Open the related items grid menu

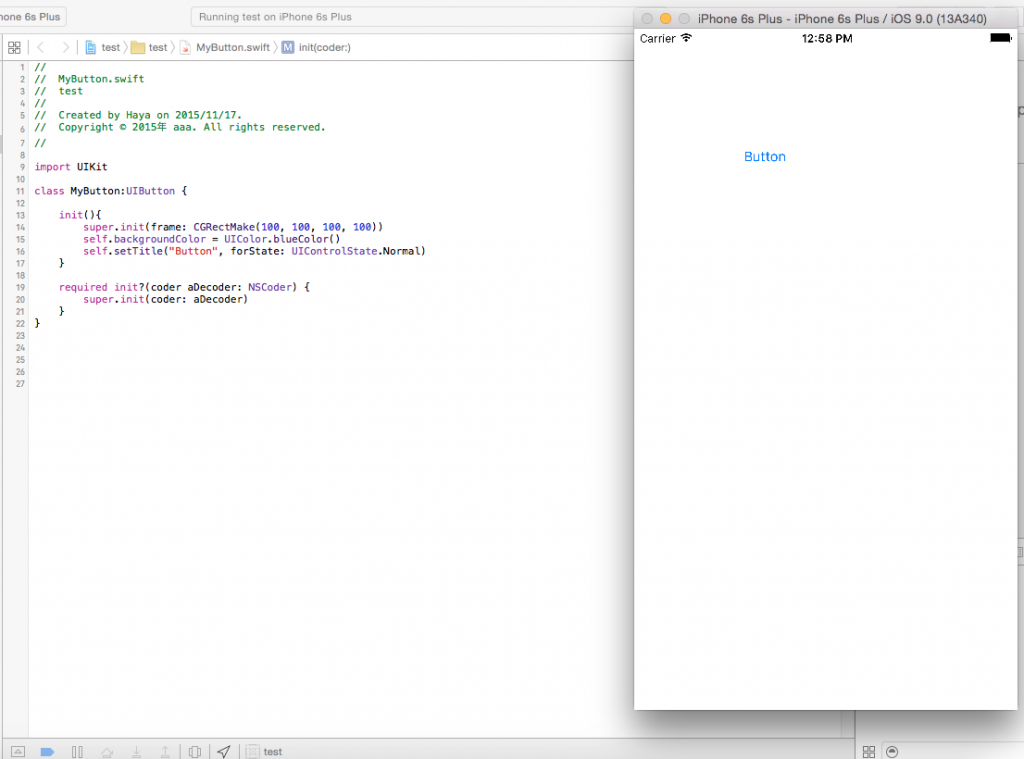[14, 47]
